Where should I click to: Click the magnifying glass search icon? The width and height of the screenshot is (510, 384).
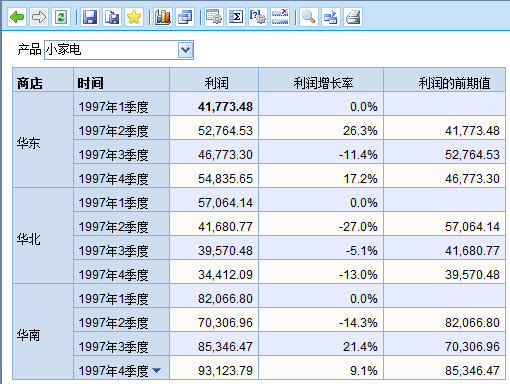(x=309, y=17)
